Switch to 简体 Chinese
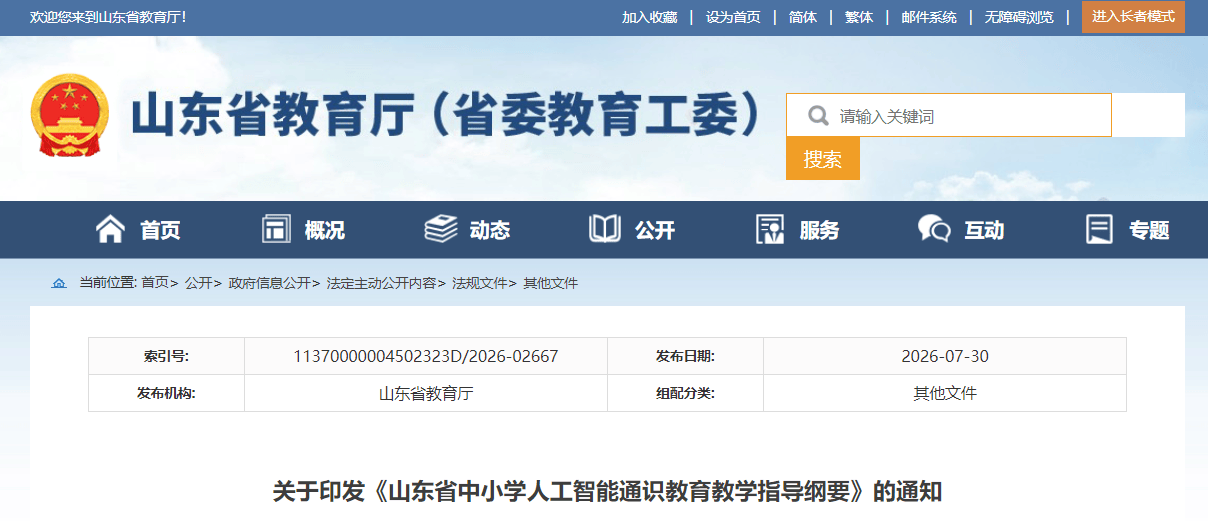The width and height of the screenshot is (1208, 521). (x=802, y=17)
